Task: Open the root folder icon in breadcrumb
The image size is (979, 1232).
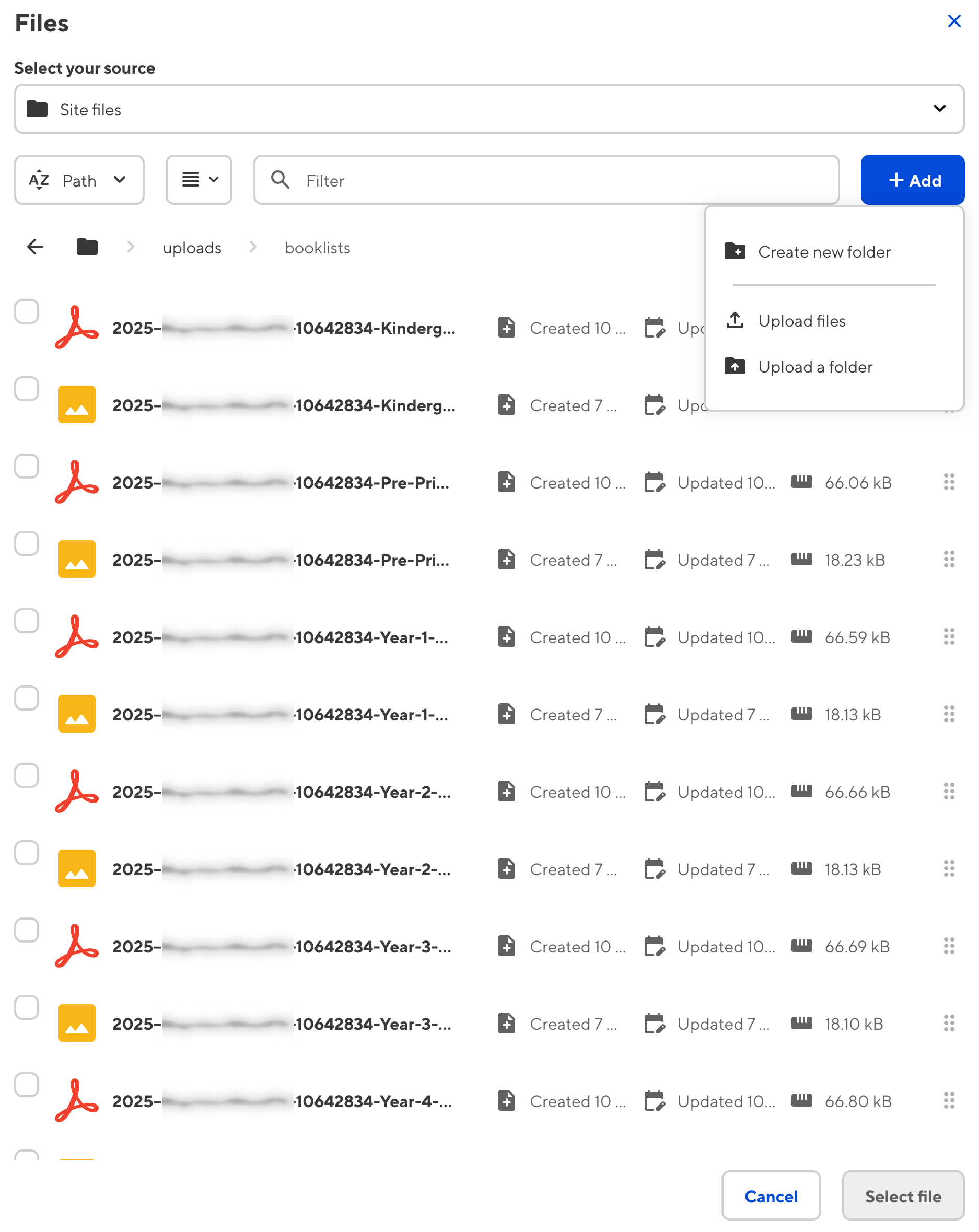Action: click(87, 247)
